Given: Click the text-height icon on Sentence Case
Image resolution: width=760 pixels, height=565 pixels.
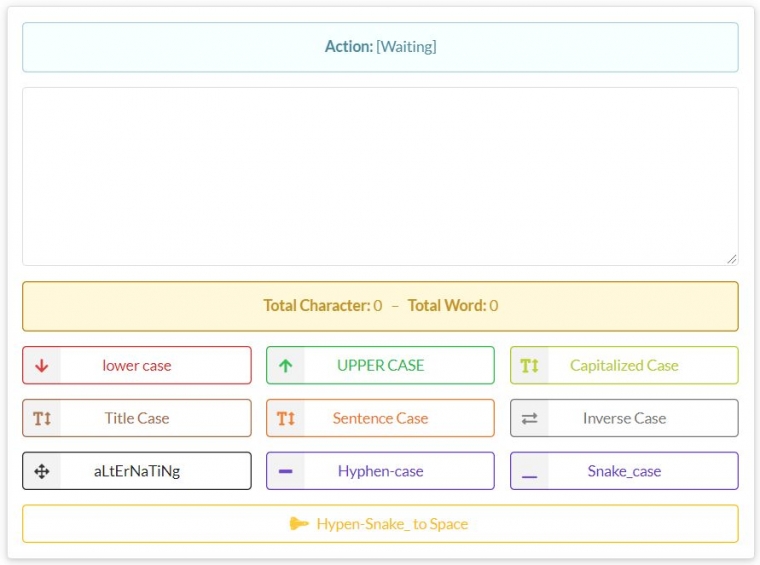Looking at the screenshot, I should [285, 418].
